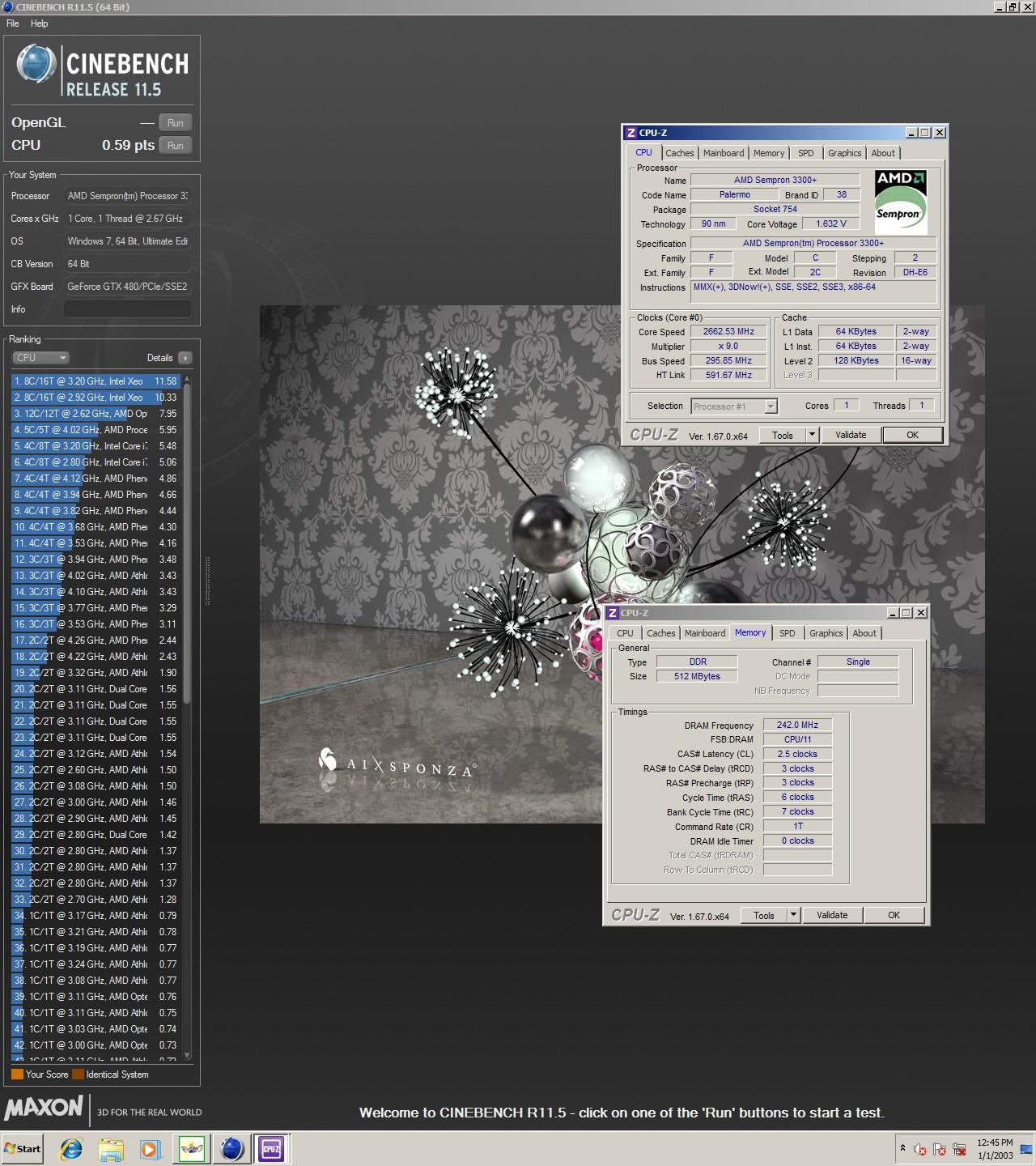
Task: Launch Windows Media Player from taskbar
Action: (x=150, y=1148)
